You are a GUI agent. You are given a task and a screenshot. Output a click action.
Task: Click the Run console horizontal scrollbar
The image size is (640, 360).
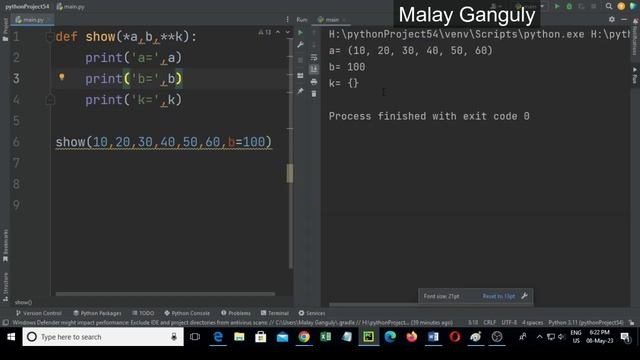(373, 304)
